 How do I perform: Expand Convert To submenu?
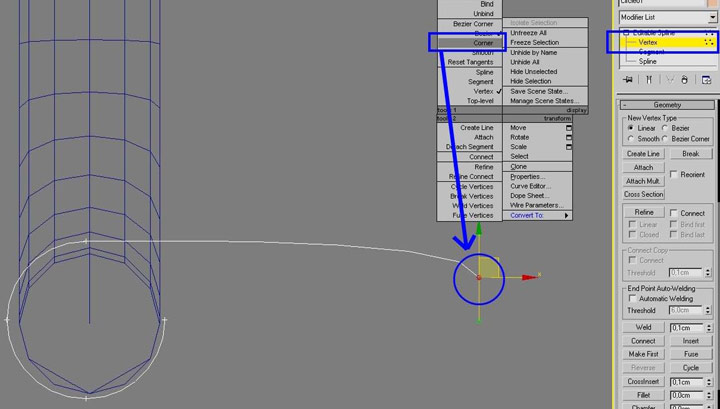538,215
